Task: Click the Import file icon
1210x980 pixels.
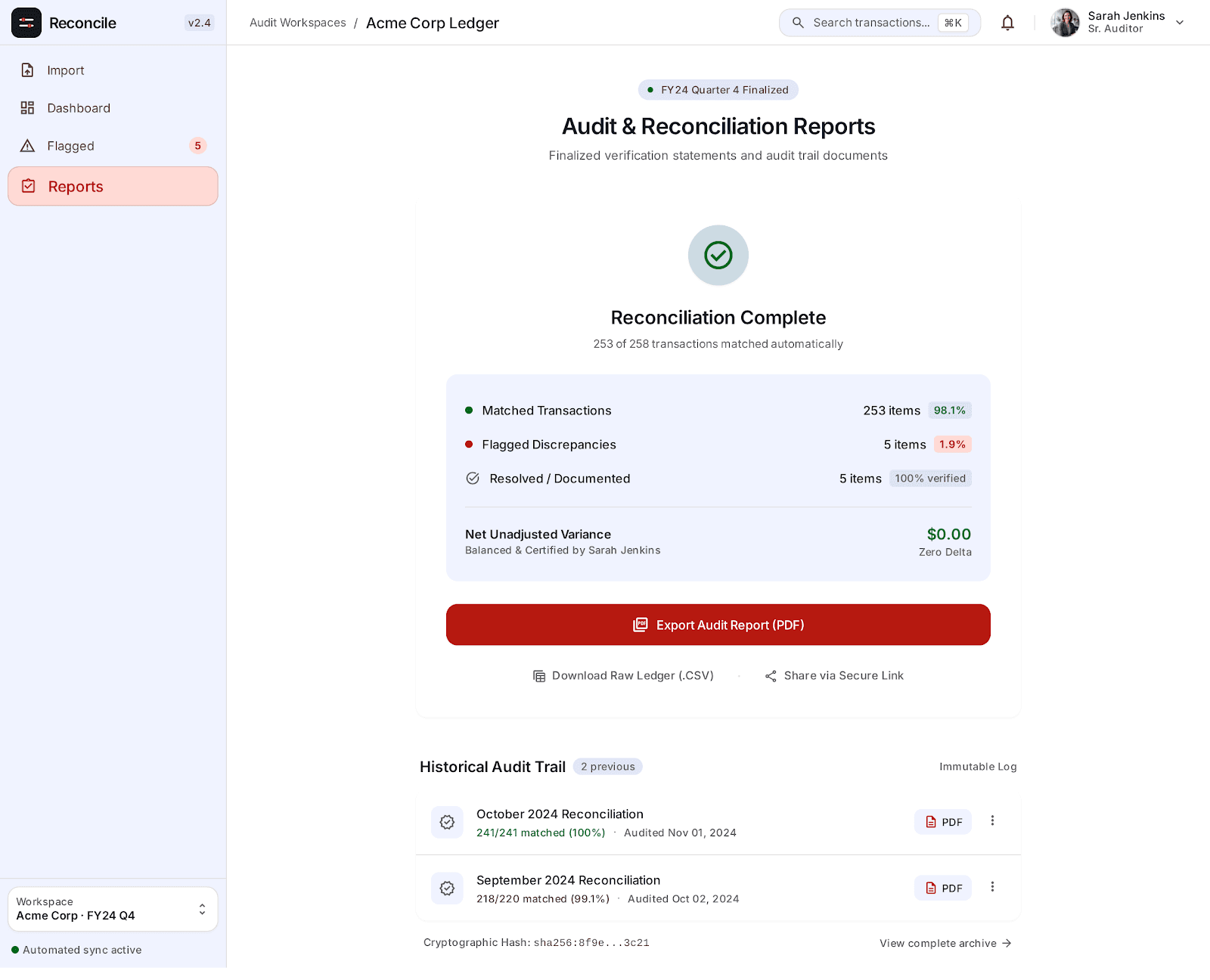Action: point(27,70)
